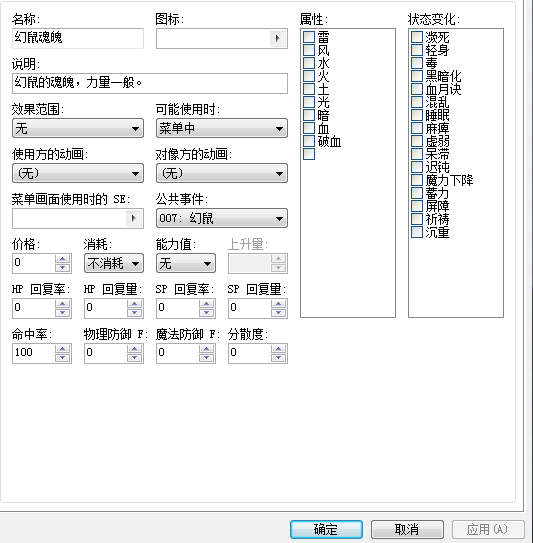The width and height of the screenshot is (533, 543).
Task: Click the SP 回复量 number field
Action: point(250,308)
